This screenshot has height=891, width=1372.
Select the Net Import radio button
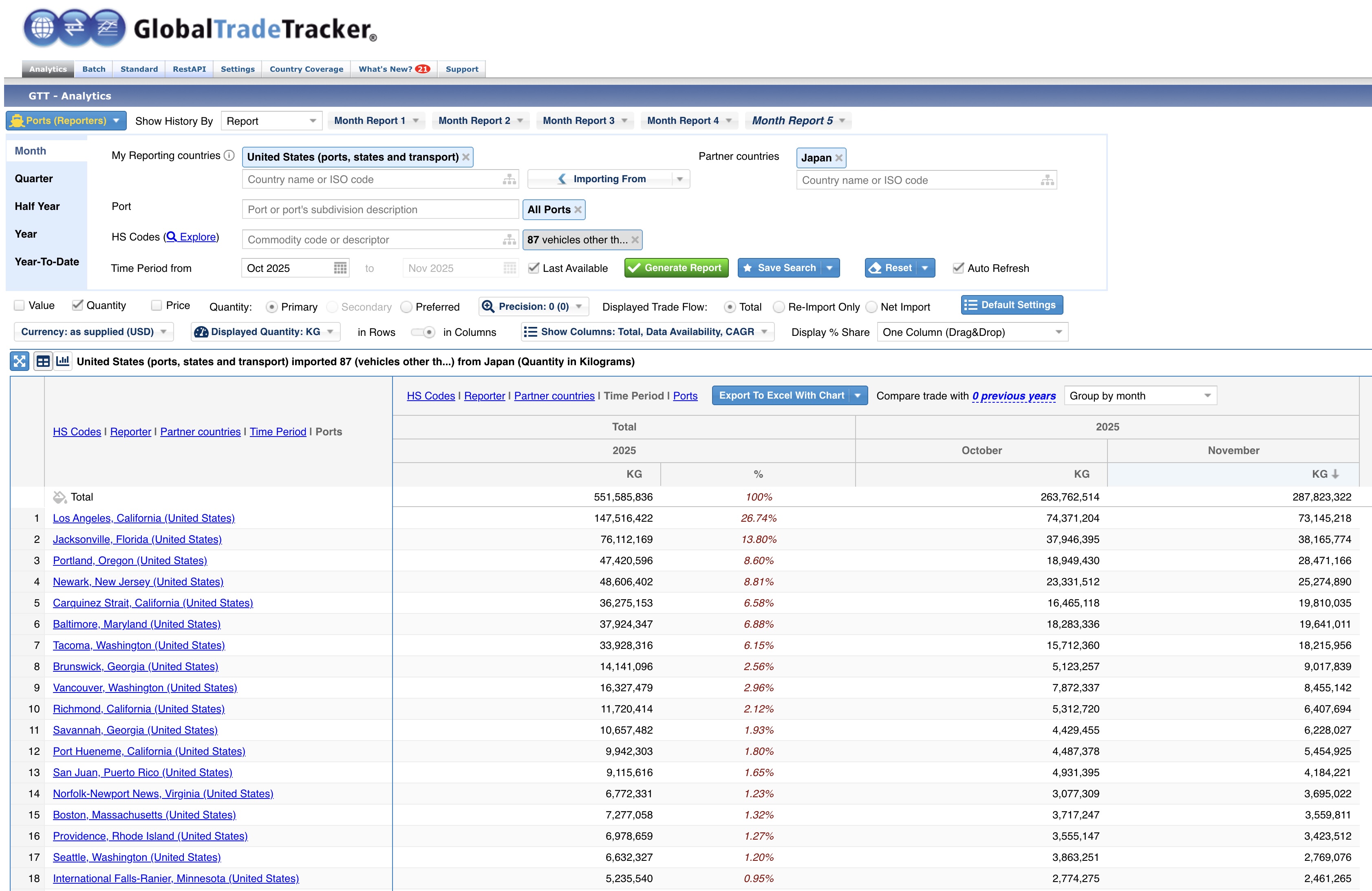(x=871, y=307)
